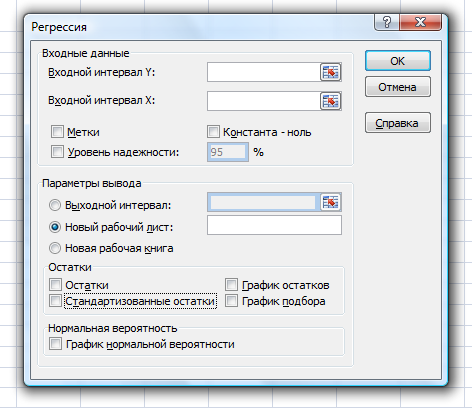Check Стандартизованные остатки
Viewport: 472px width, 408px height.
pyautogui.click(x=55, y=301)
